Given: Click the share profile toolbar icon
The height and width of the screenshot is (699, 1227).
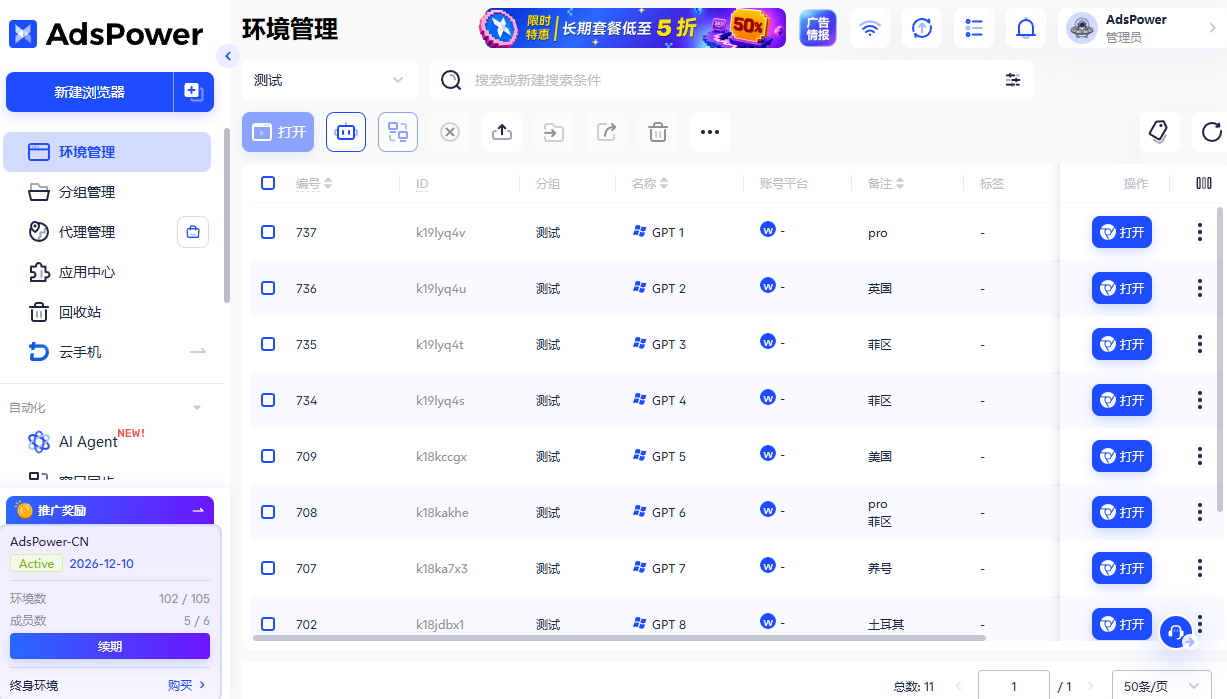Looking at the screenshot, I should click(606, 132).
